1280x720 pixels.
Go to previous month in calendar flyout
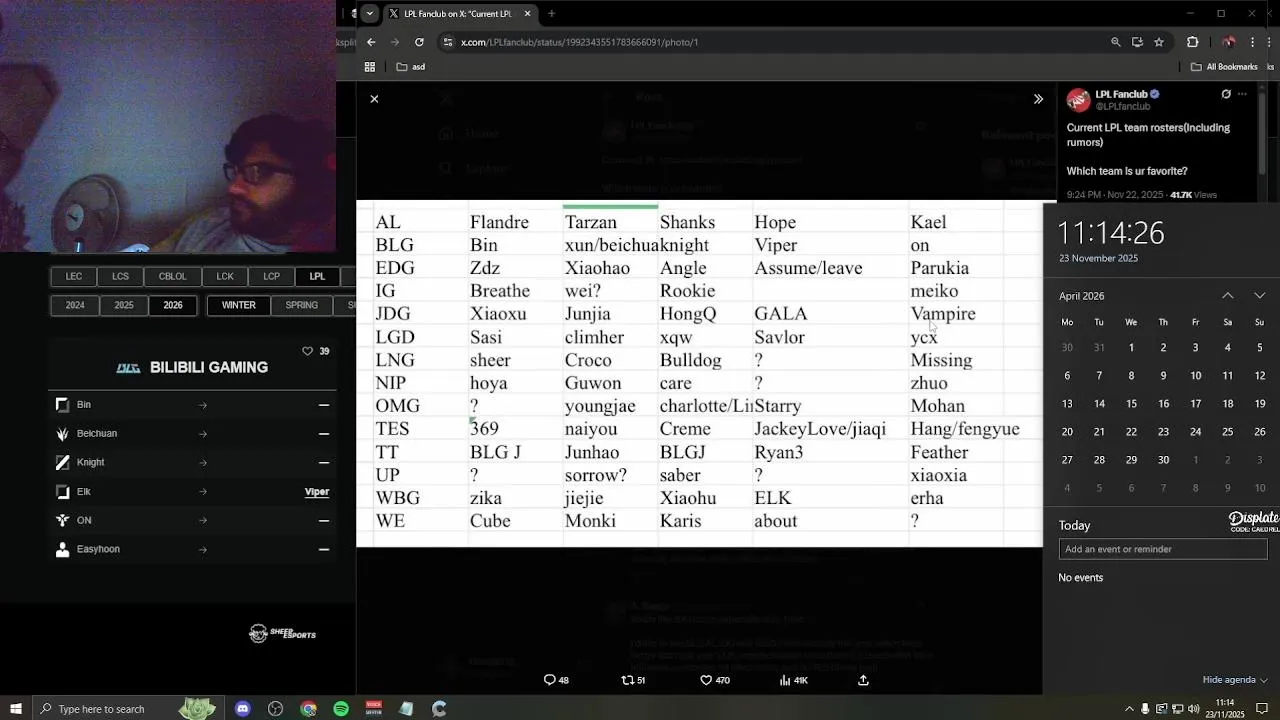(1228, 296)
